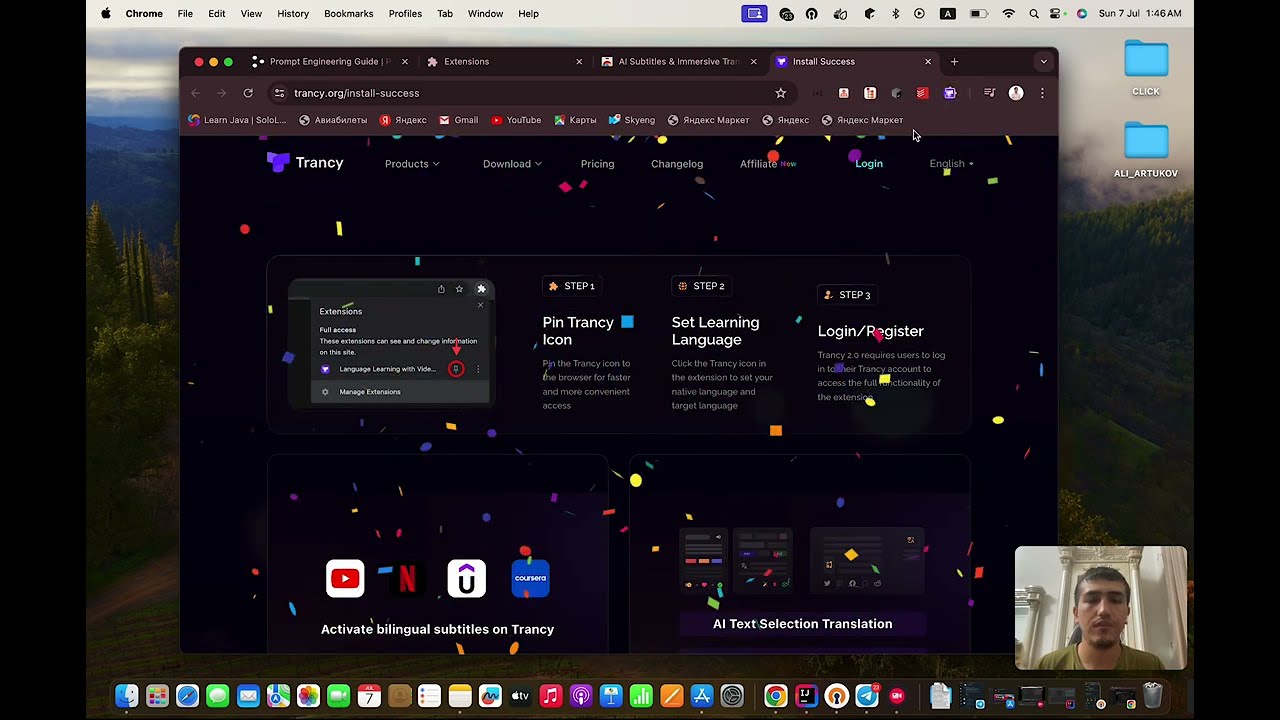This screenshot has height=720, width=1280.
Task: Open the Profiles menu
Action: click(405, 14)
